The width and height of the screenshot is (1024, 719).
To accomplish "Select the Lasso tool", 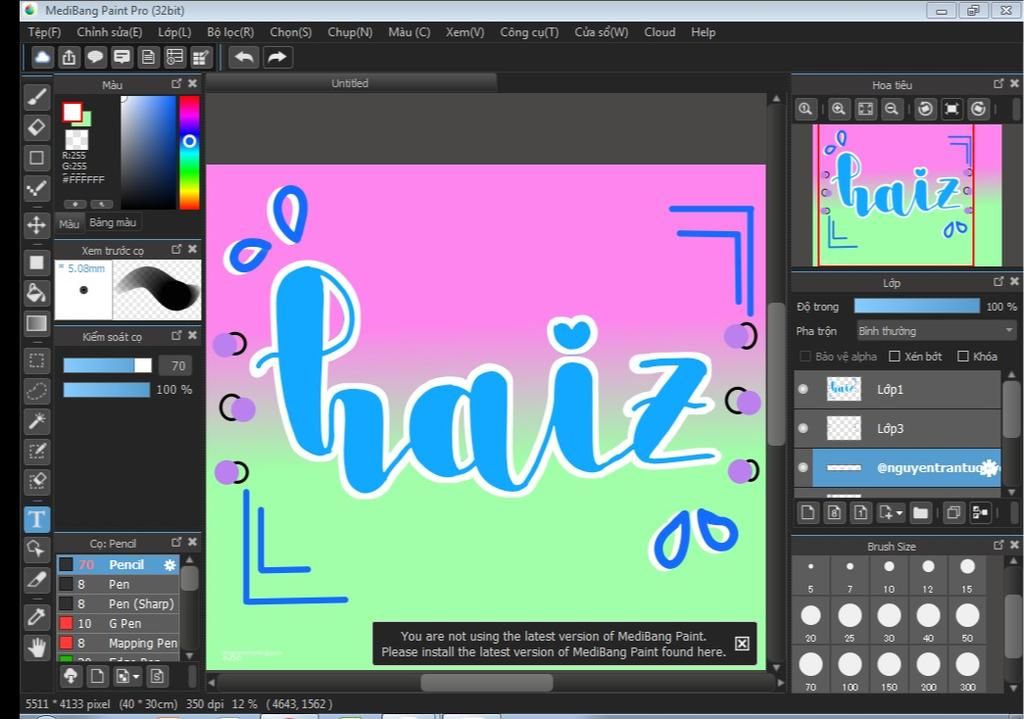I will tap(37, 391).
